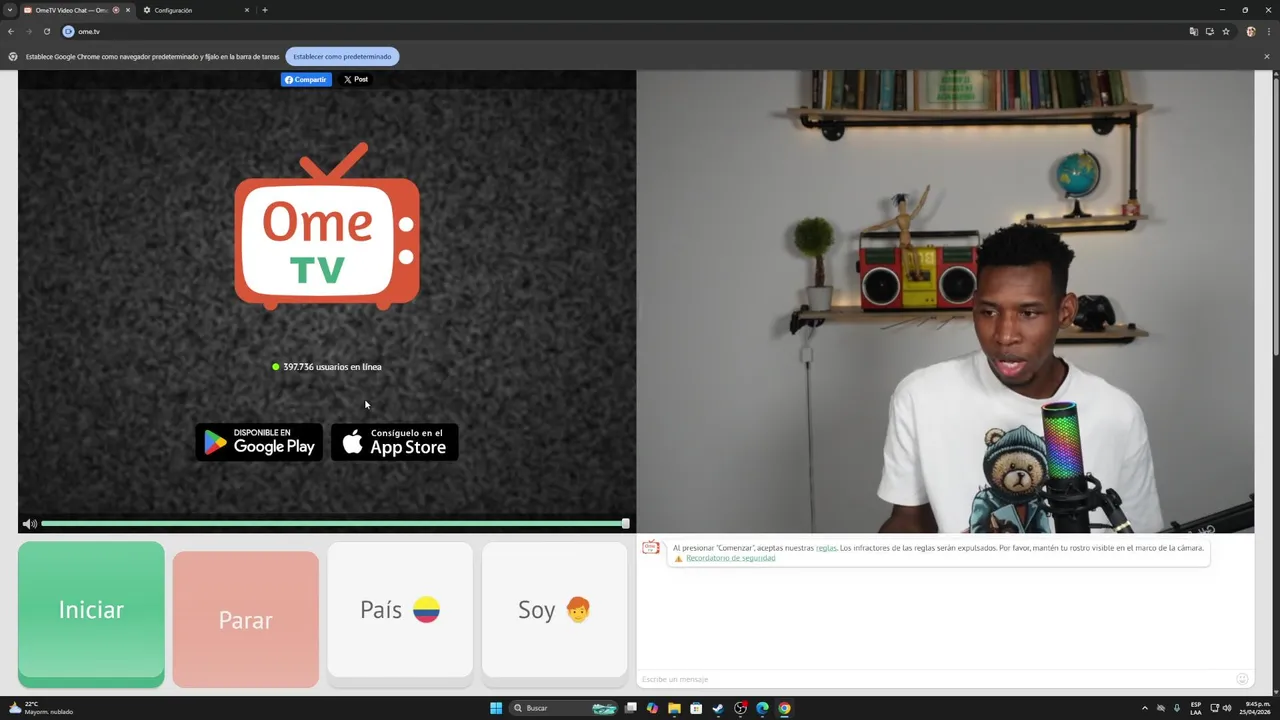The image size is (1280, 720).
Task: Open Copilot from the taskbar
Action: click(x=652, y=708)
